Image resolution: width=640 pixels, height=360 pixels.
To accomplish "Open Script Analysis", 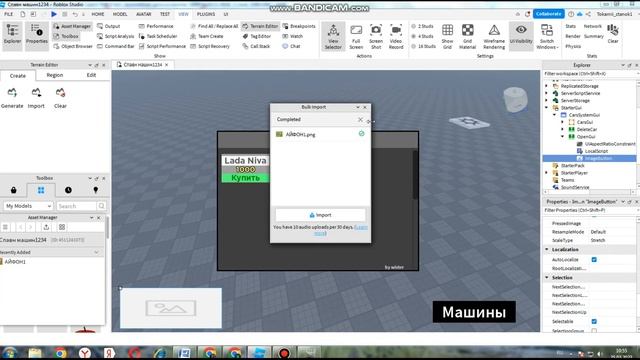I will [x=116, y=36].
